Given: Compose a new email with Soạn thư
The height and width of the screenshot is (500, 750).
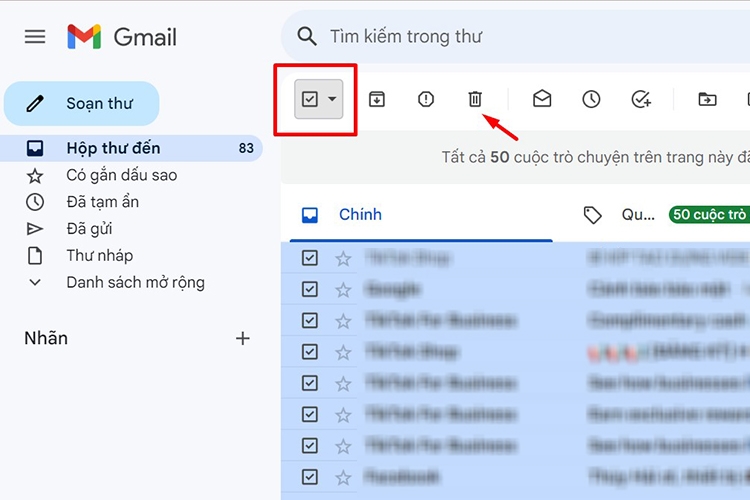Looking at the screenshot, I should tap(81, 103).
